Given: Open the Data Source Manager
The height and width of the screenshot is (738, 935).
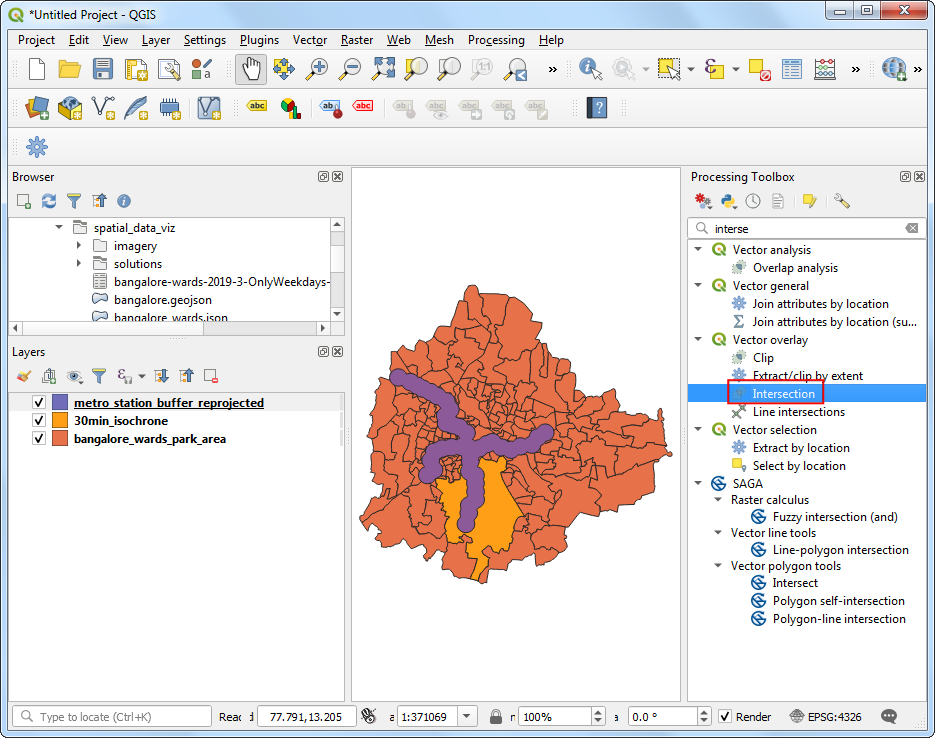Looking at the screenshot, I should point(37,108).
